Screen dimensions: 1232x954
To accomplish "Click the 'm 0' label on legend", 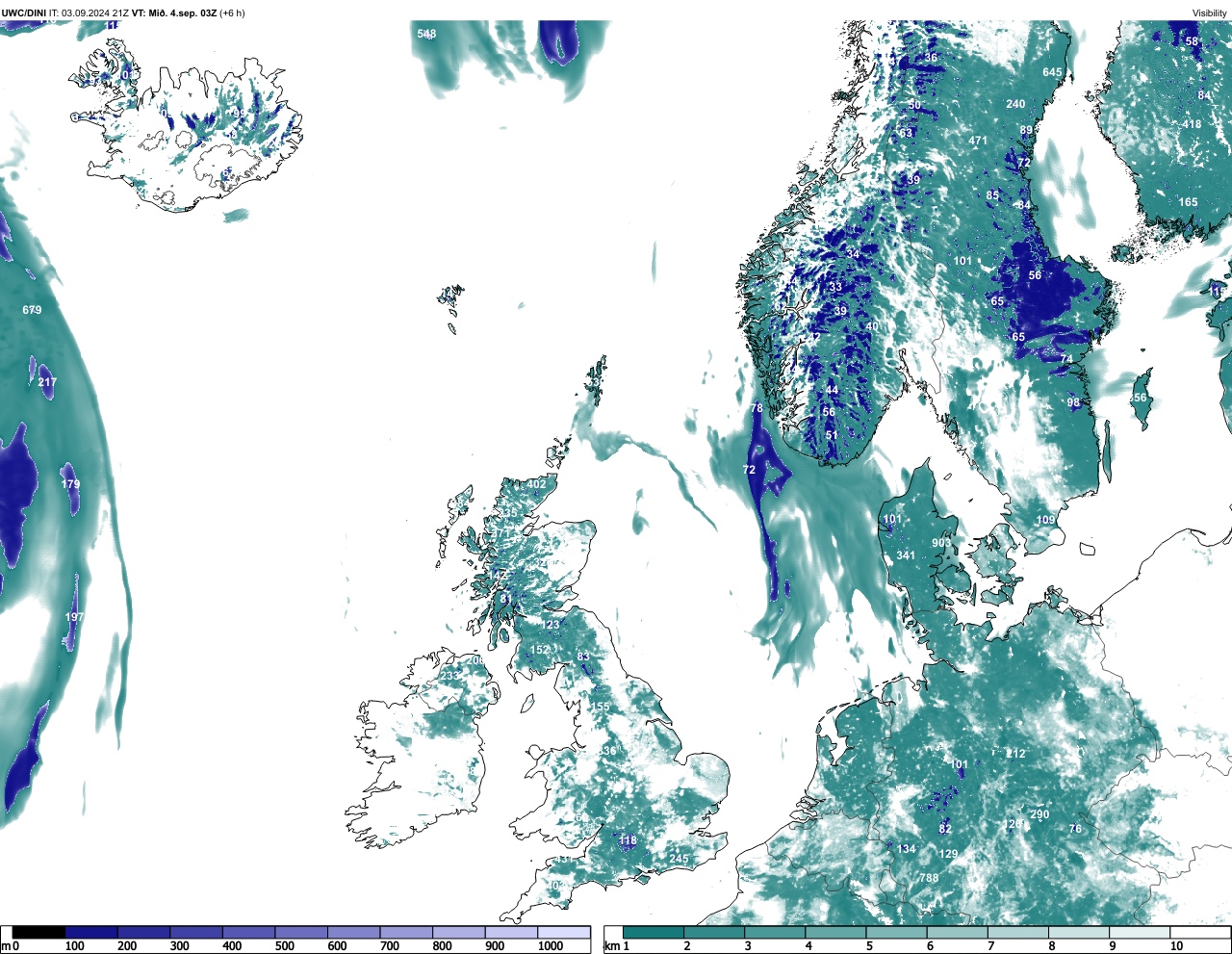I will pyautogui.click(x=11, y=946).
